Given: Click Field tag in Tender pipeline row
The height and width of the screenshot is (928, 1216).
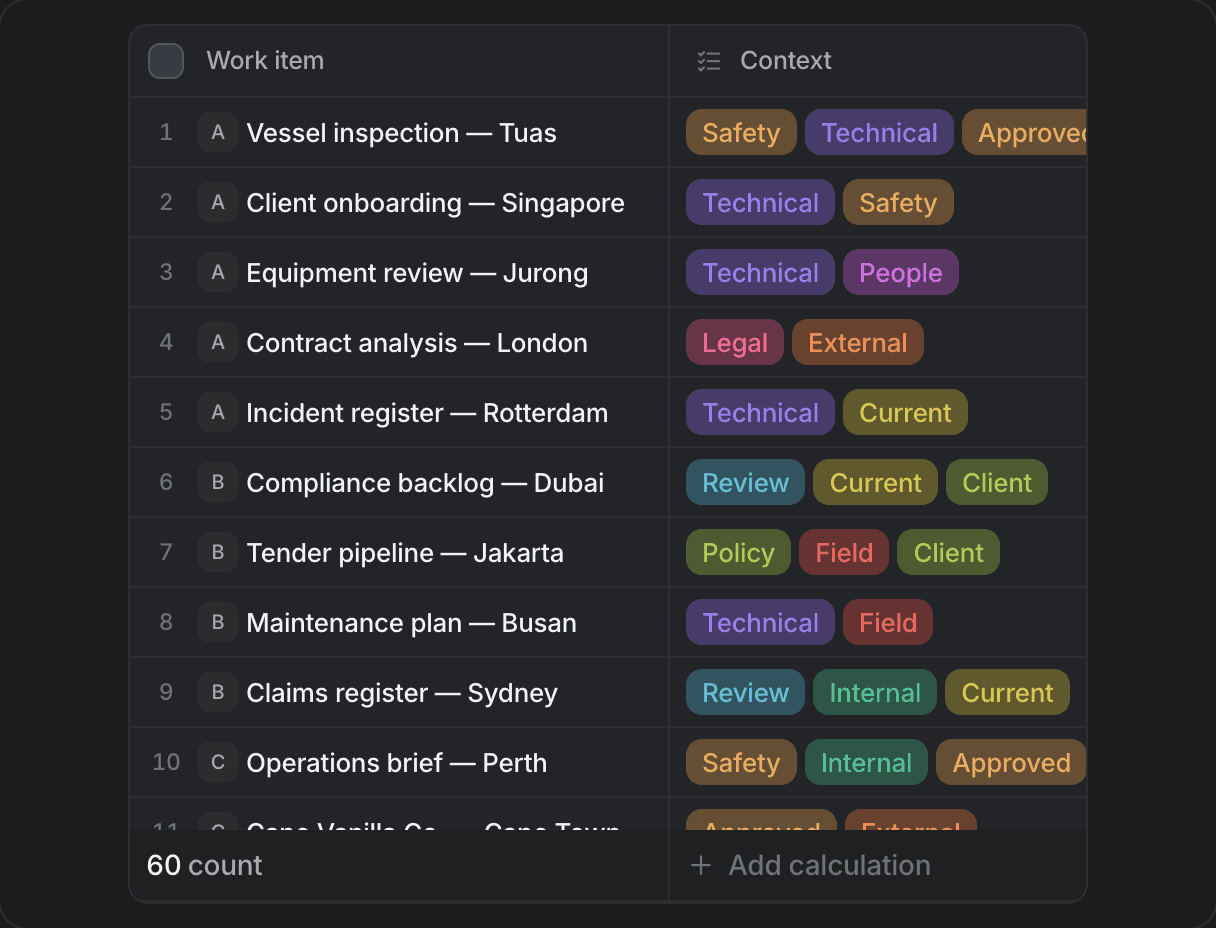Looking at the screenshot, I should pyautogui.click(x=844, y=552).
